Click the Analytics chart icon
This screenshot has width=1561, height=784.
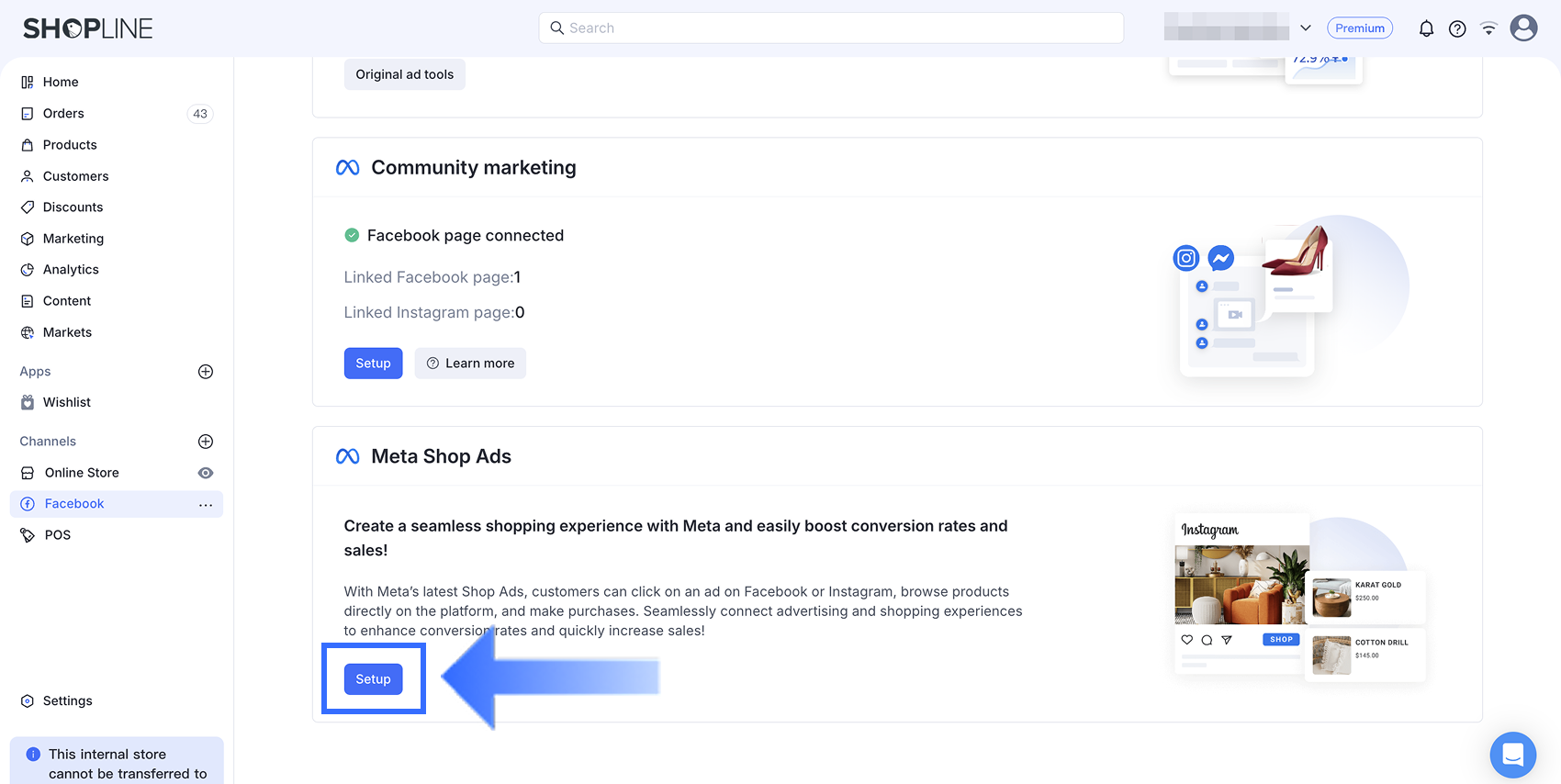tap(28, 270)
